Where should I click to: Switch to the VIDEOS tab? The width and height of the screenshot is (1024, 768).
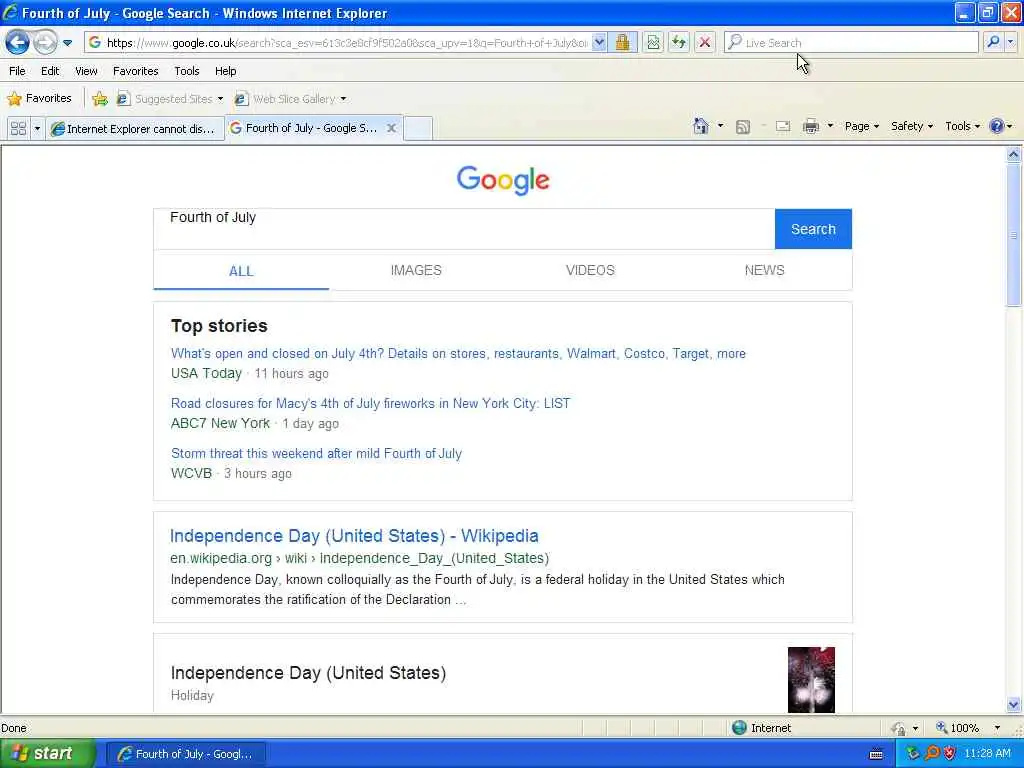(590, 270)
